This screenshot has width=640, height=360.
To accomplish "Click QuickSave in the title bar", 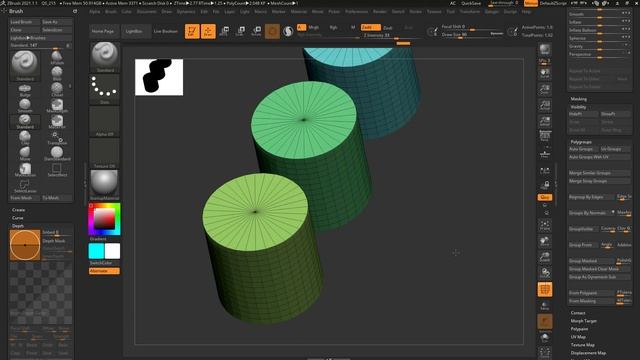I will [x=471, y=3].
